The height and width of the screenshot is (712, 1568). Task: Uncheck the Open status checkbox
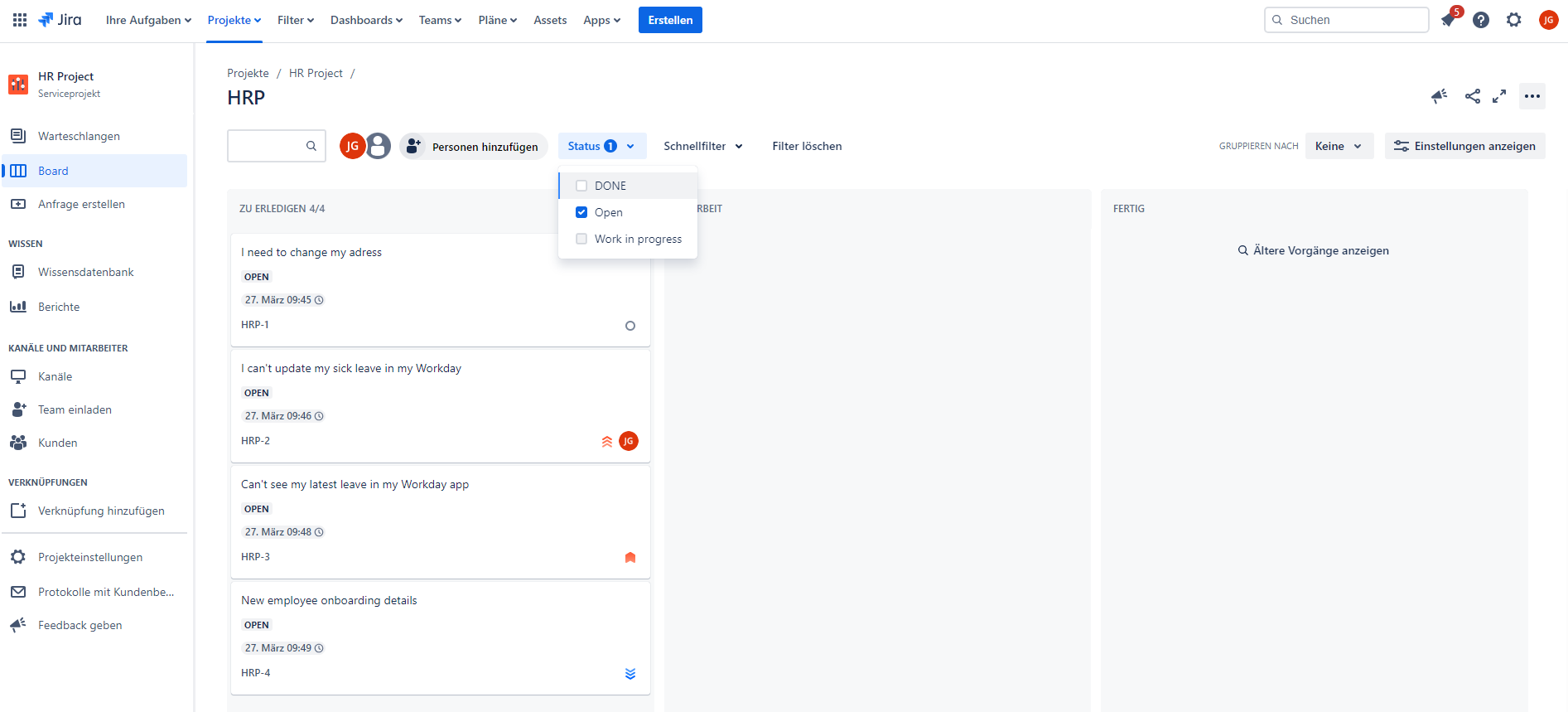(x=581, y=212)
